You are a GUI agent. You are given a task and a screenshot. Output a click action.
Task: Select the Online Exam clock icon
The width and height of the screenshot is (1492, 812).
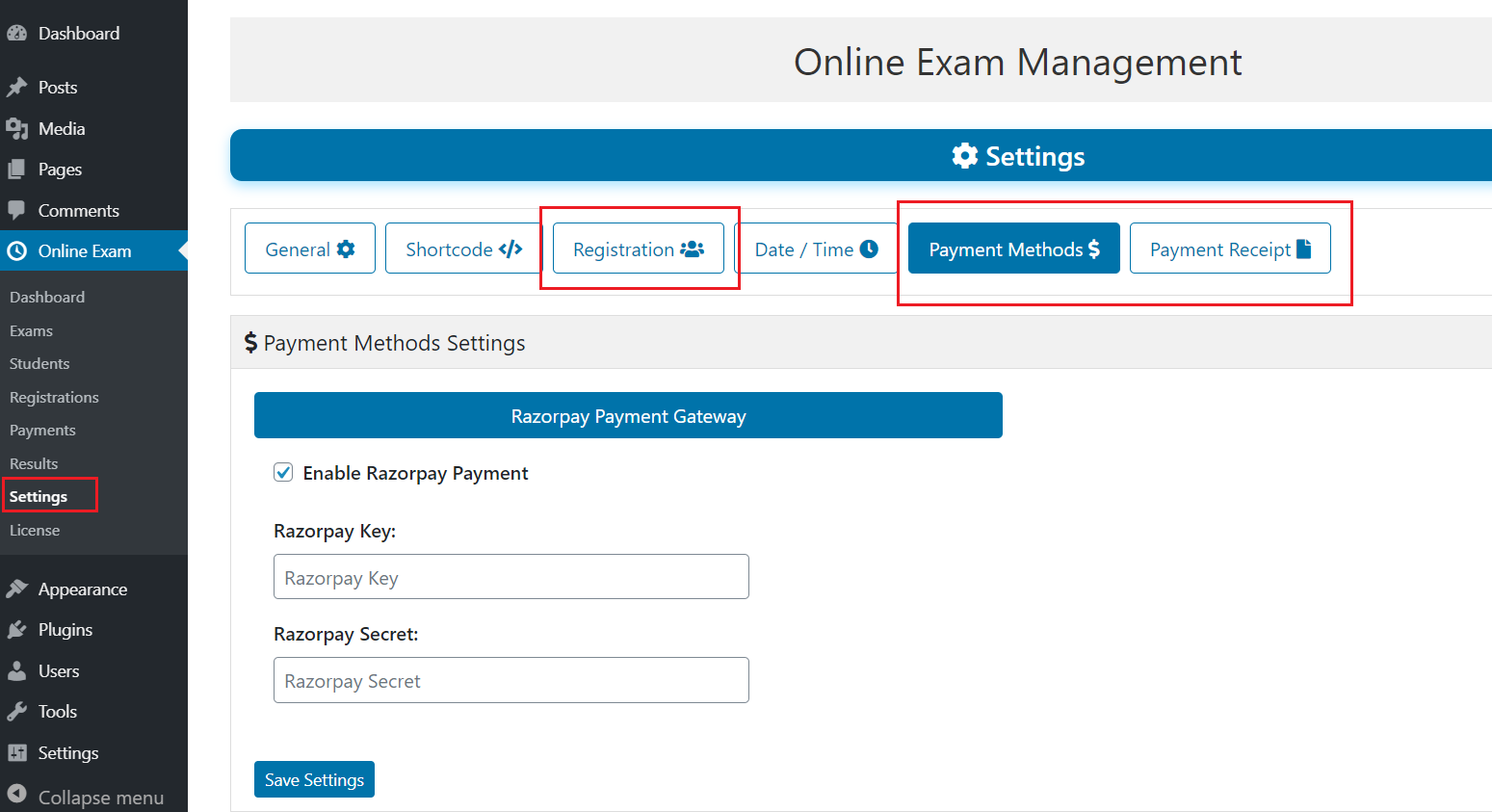(20, 250)
